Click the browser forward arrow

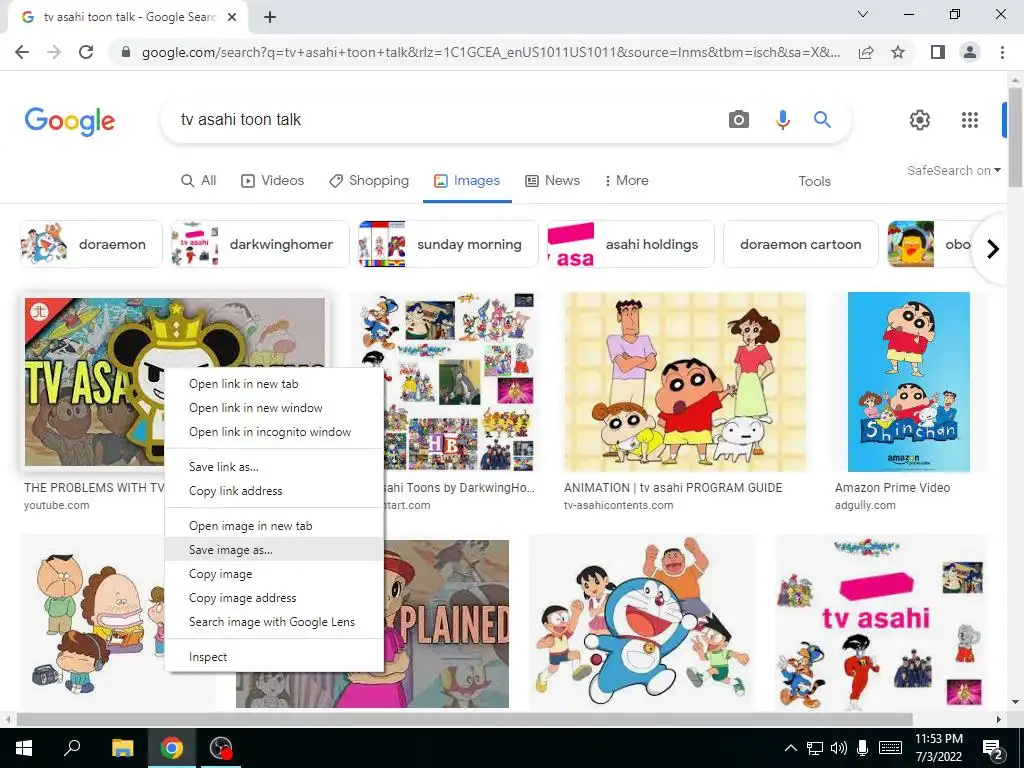coord(54,52)
